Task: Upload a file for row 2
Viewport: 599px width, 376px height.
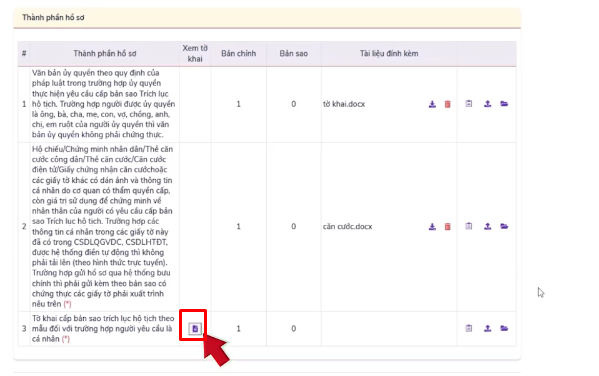Action: [487, 226]
